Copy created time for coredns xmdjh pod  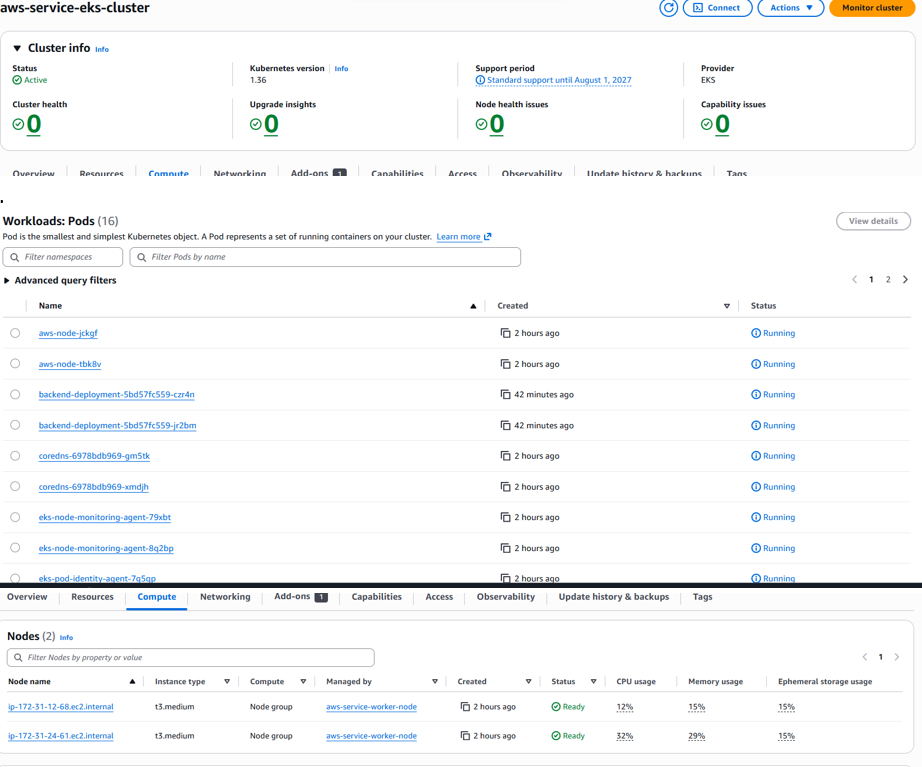click(x=505, y=486)
